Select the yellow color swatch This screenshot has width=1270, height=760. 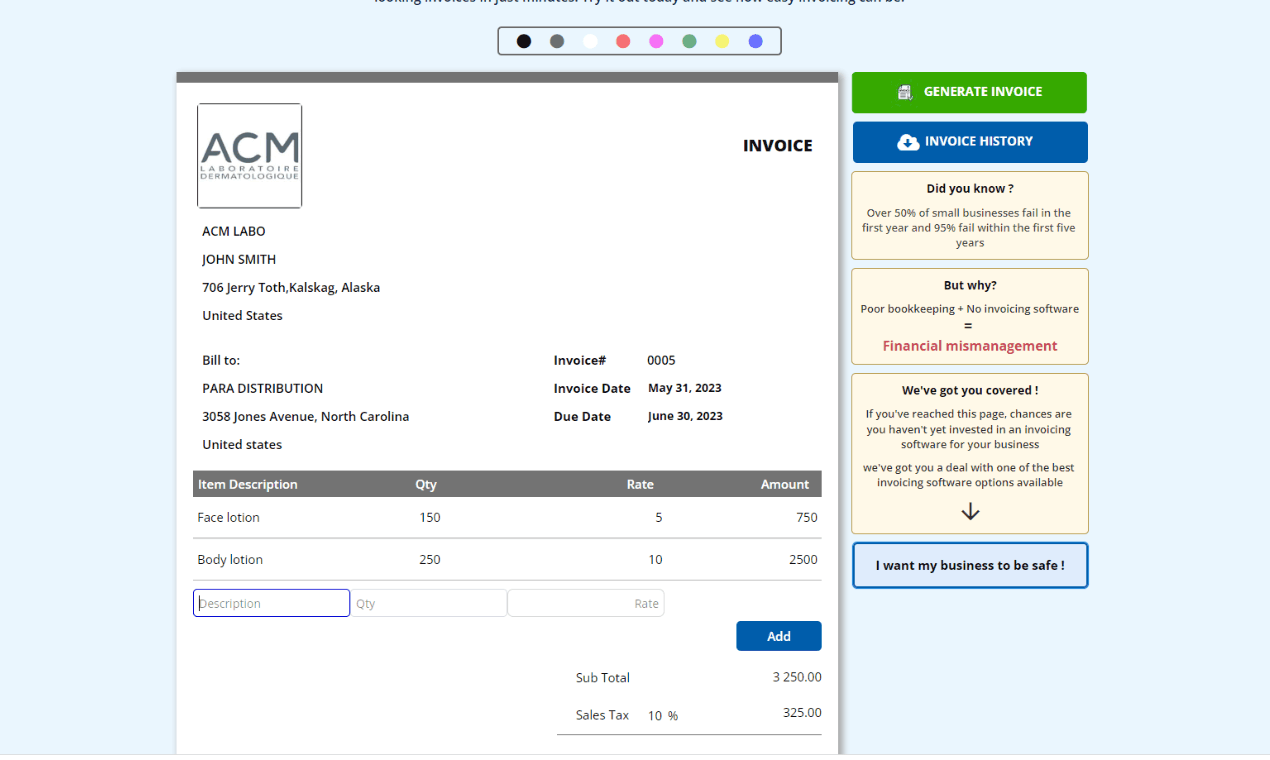coord(722,41)
